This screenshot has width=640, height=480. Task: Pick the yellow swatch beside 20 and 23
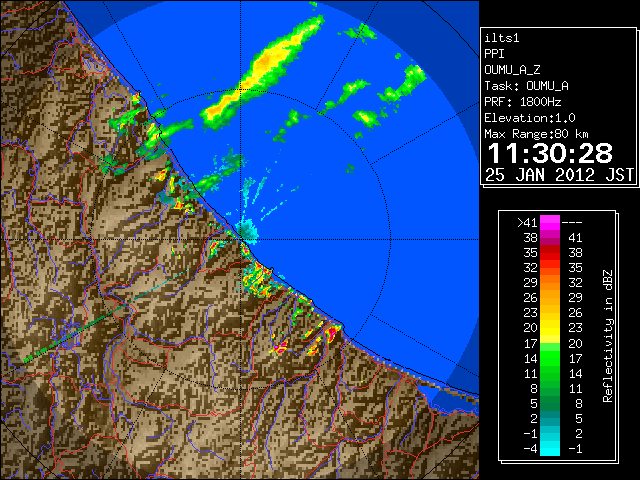pyautogui.click(x=550, y=328)
